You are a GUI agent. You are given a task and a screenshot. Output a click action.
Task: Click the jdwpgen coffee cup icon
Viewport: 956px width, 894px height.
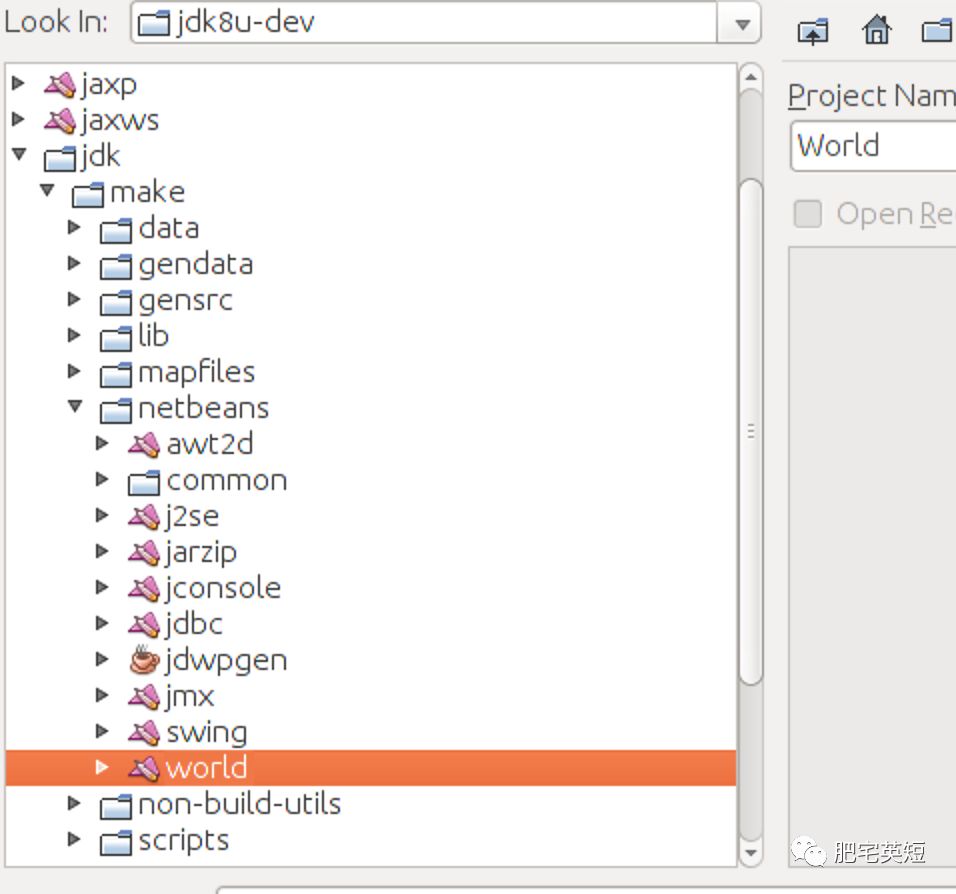144,660
